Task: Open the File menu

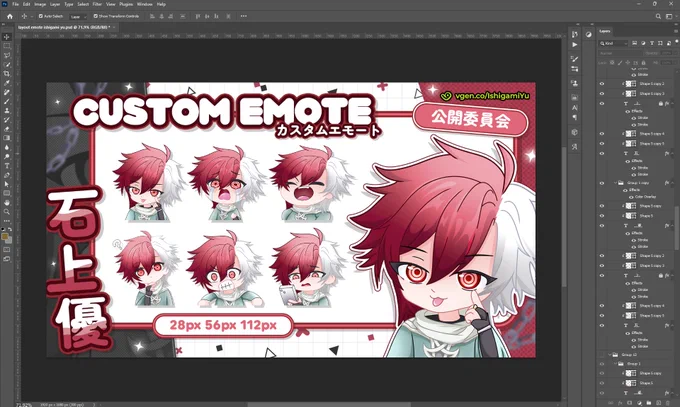Action: [x=15, y=4]
